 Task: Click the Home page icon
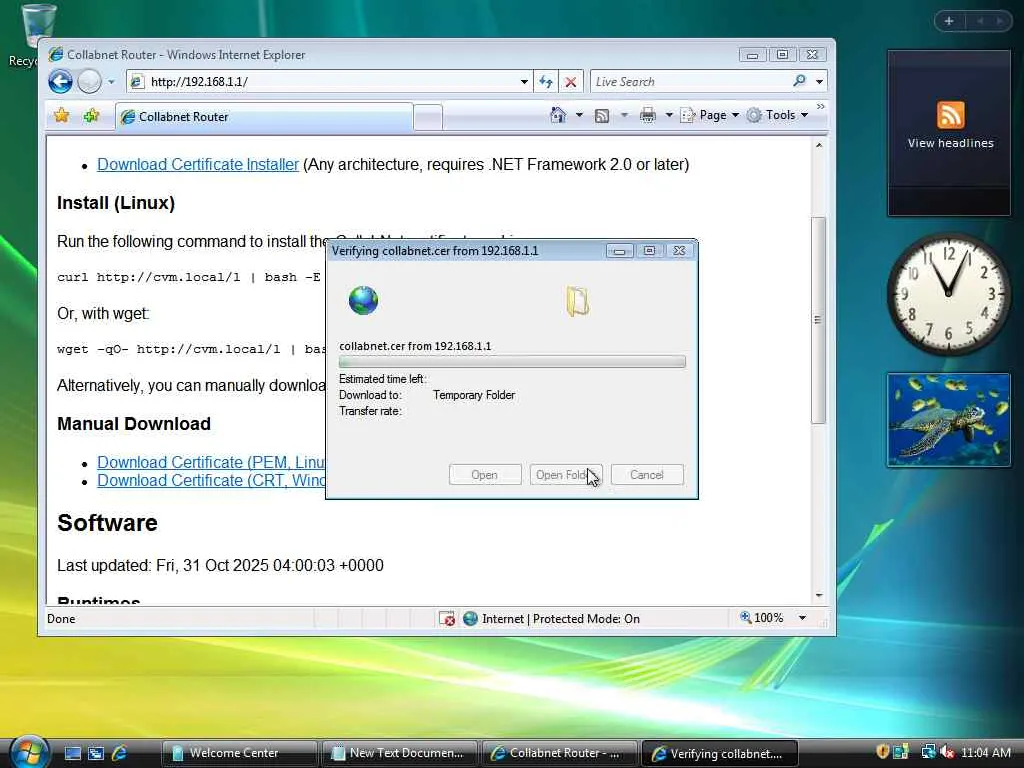pos(558,116)
